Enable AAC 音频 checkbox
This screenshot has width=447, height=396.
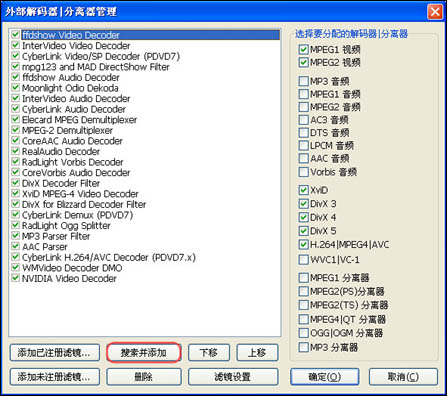303,158
